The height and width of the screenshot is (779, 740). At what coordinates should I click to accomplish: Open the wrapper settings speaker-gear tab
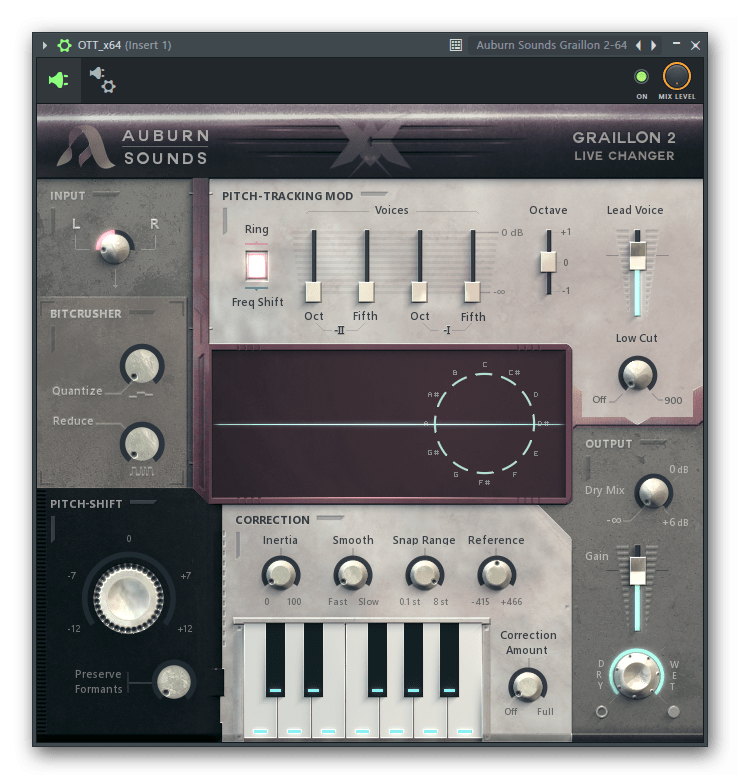(x=103, y=80)
